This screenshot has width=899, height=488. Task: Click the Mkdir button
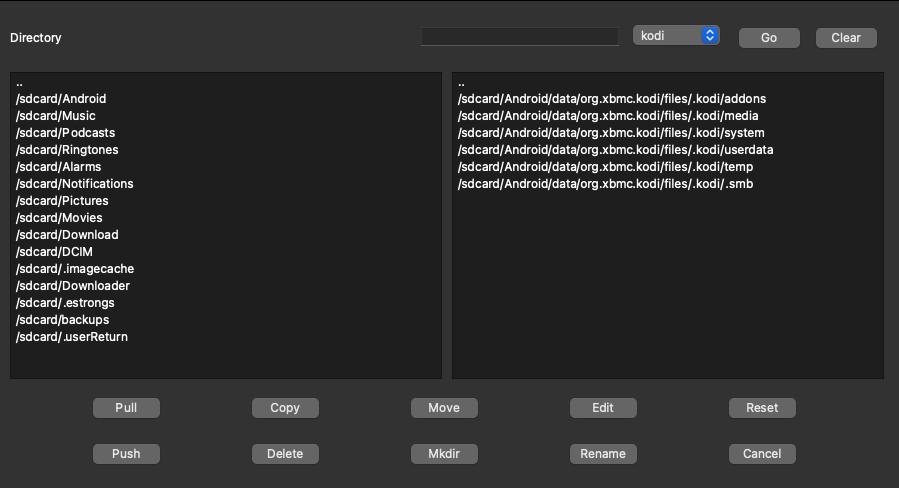point(444,454)
